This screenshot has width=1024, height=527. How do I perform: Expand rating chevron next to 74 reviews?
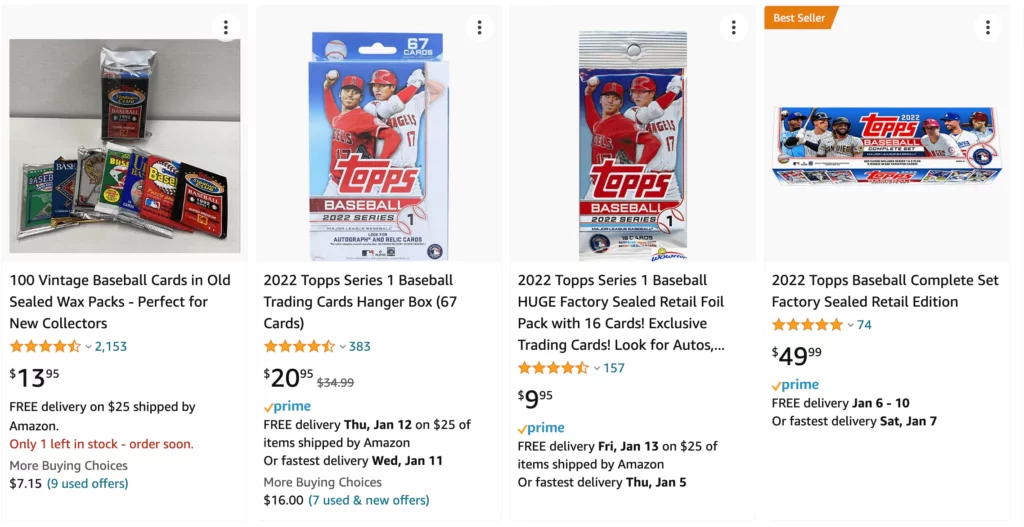(x=851, y=325)
